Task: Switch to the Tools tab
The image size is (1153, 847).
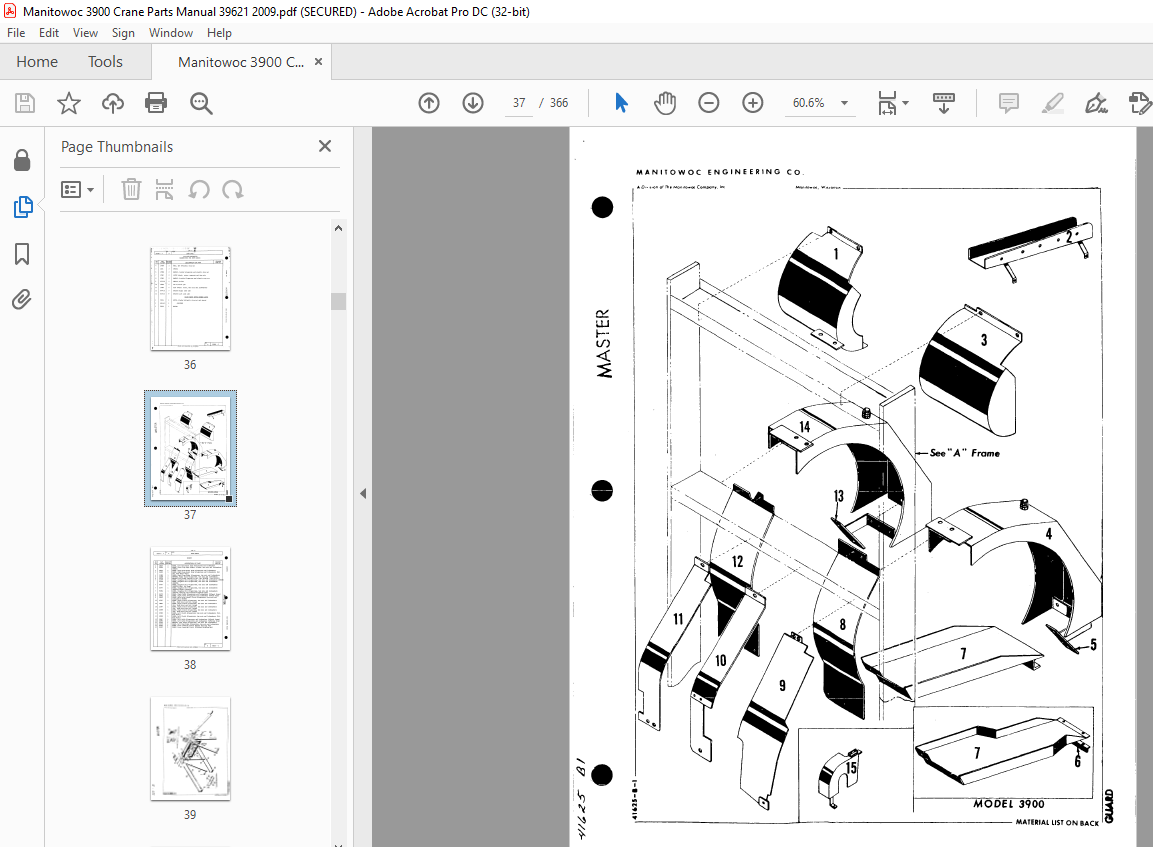Action: [x=105, y=62]
